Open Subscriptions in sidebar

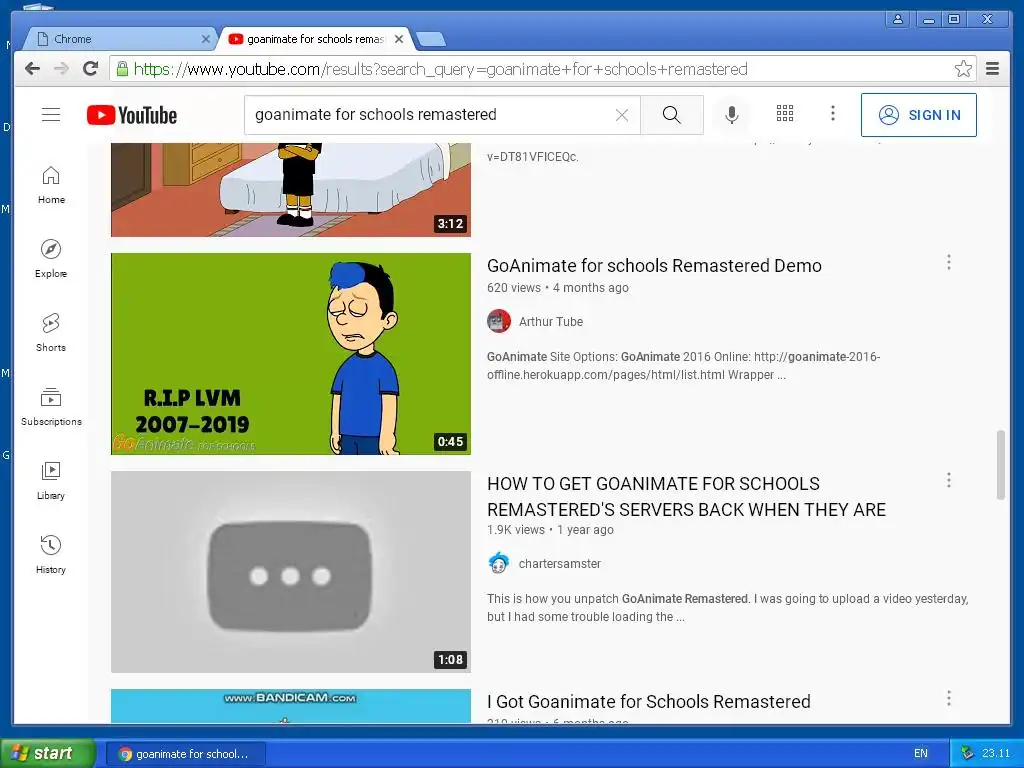(x=51, y=407)
